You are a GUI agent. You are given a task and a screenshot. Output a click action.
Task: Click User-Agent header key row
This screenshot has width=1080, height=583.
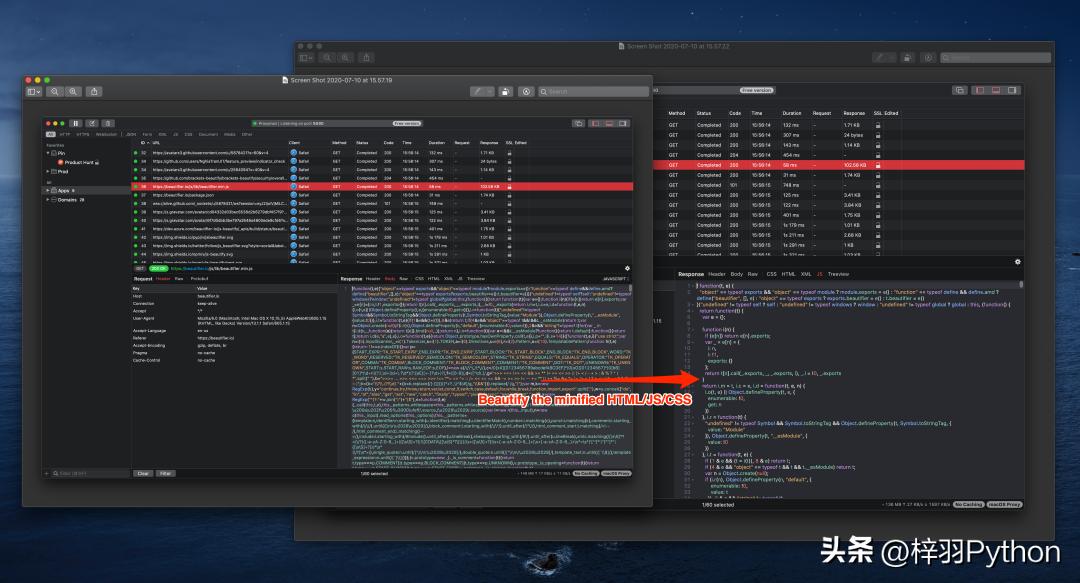234,320
